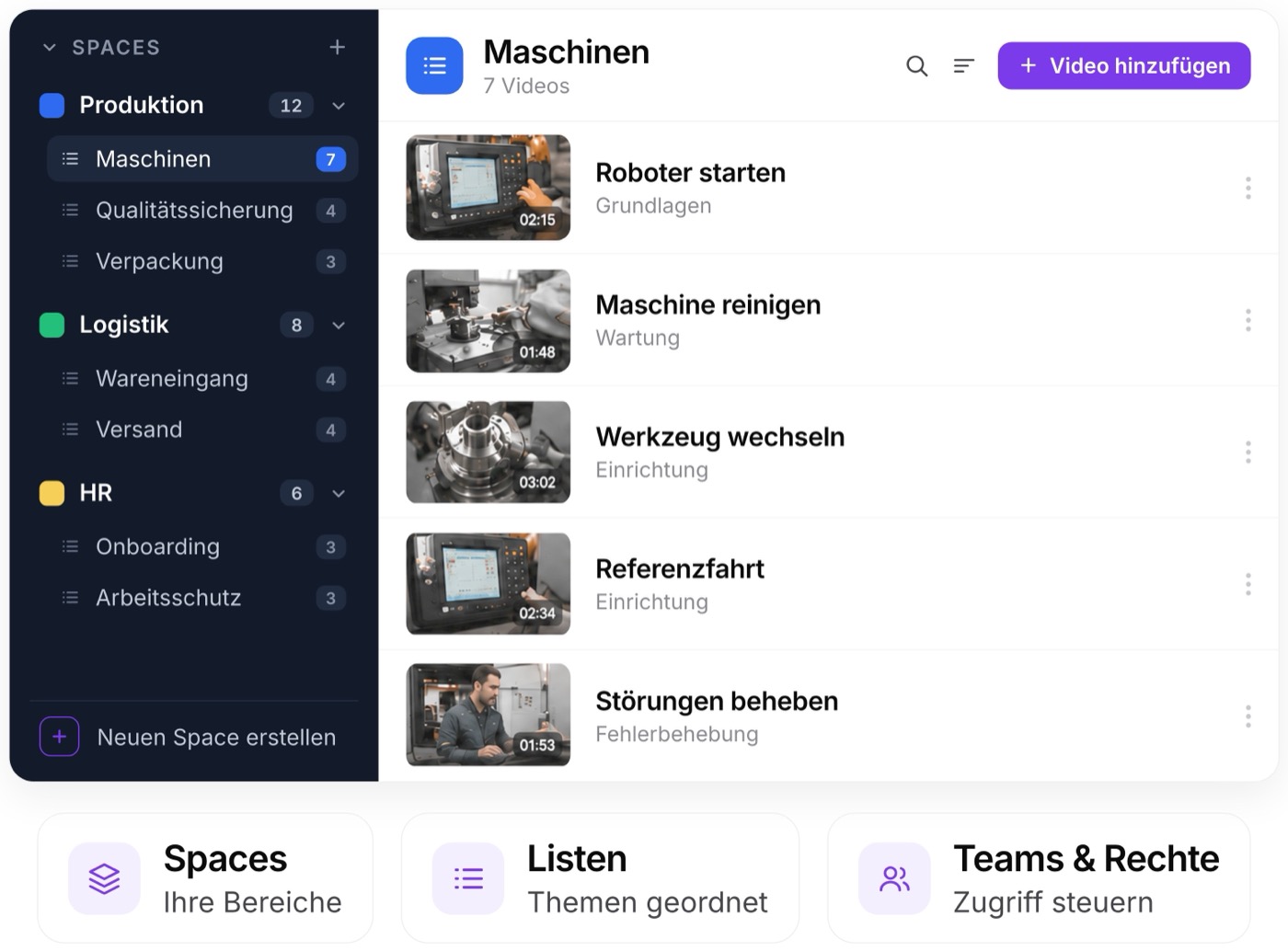1288x951 pixels.
Task: Click the Produktion space name
Action: 142,105
